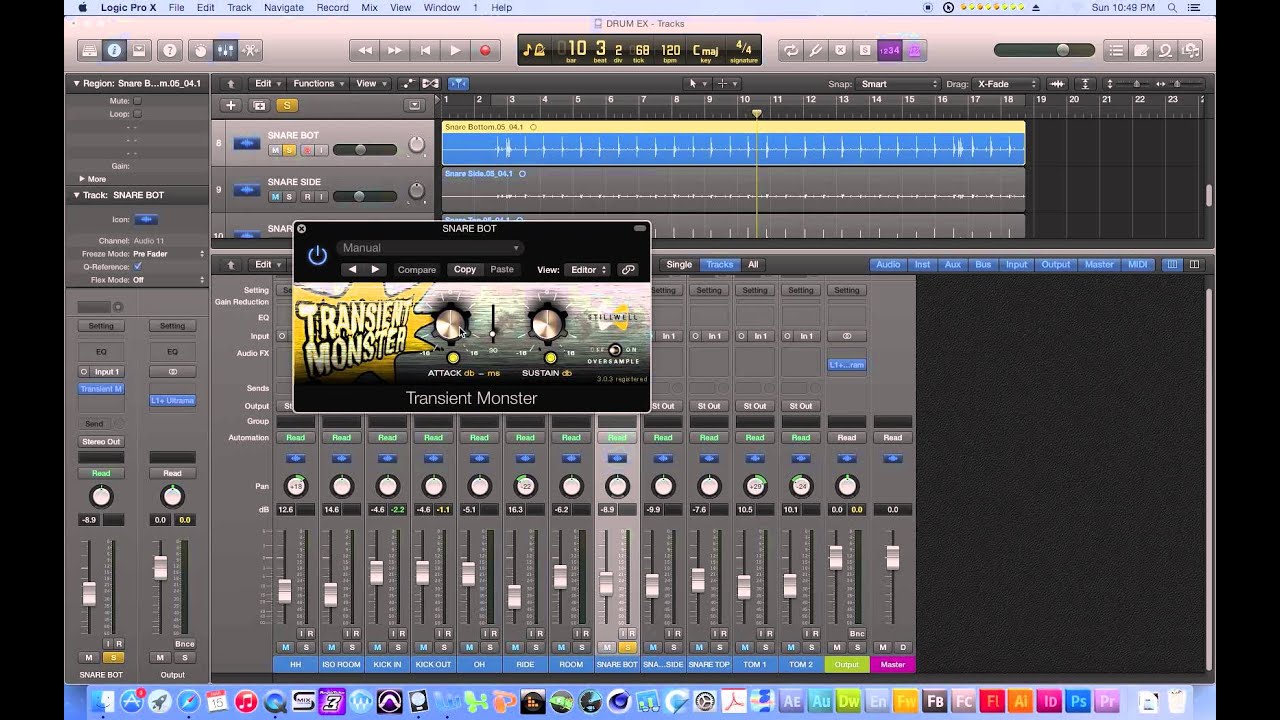This screenshot has width=1280, height=720.
Task: Mute the SNARE BOT track header
Action: tap(275, 150)
